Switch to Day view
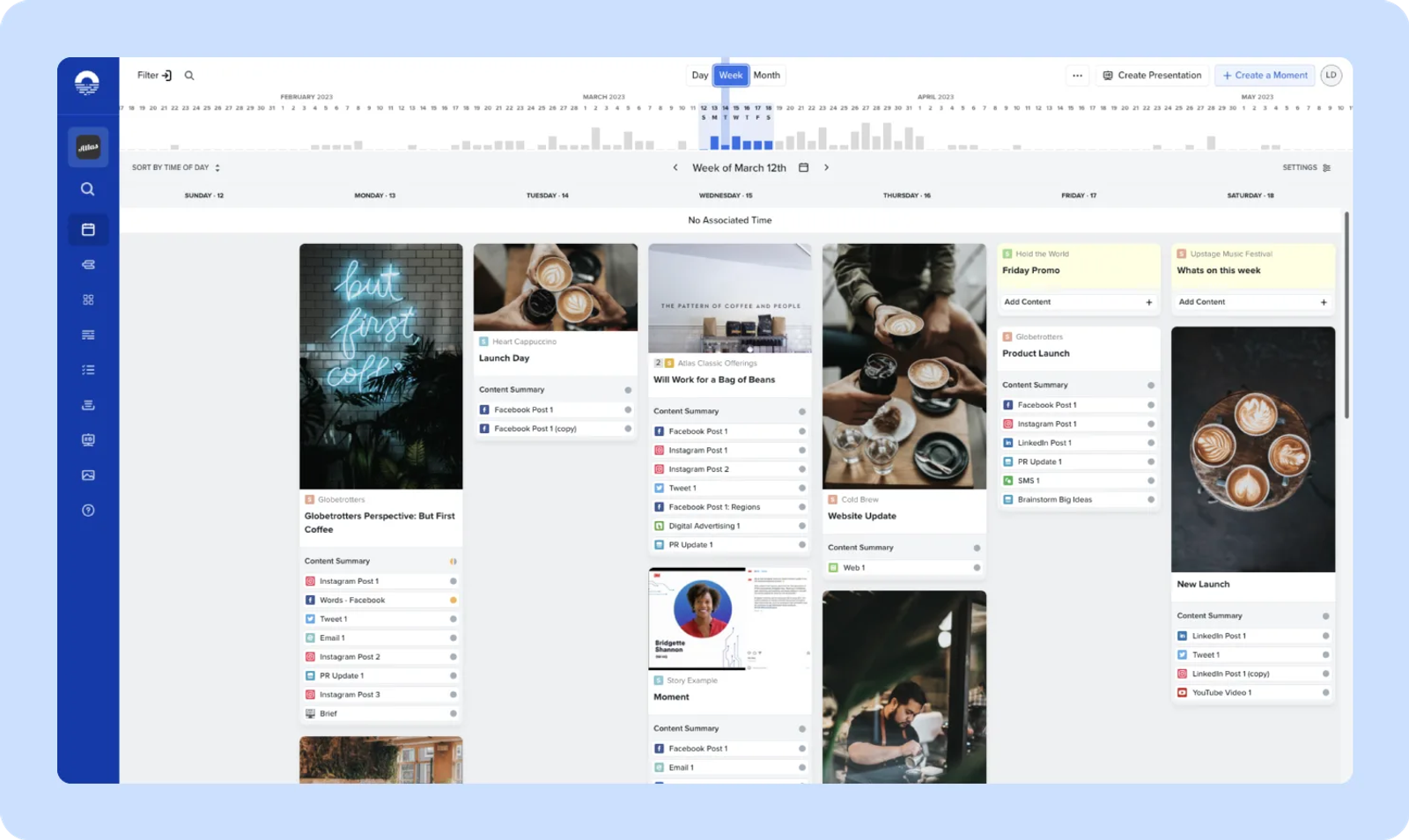The image size is (1409, 840). click(700, 76)
